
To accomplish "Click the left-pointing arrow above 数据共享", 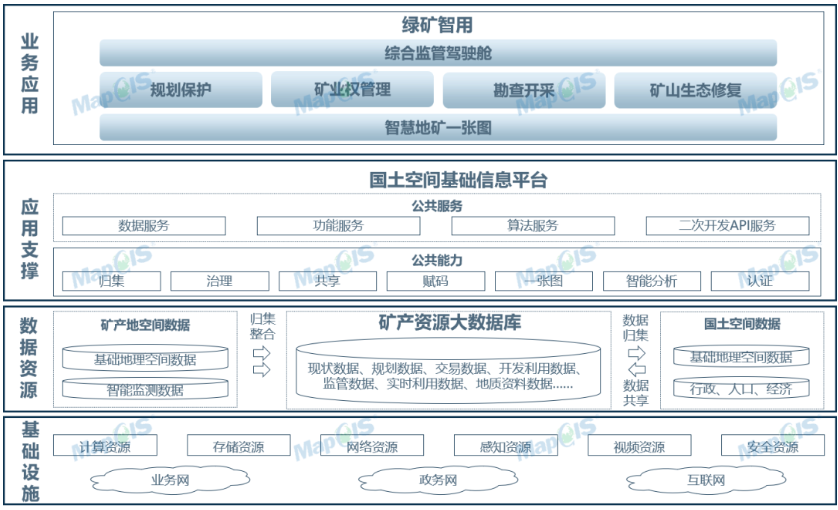I will 637,369.
